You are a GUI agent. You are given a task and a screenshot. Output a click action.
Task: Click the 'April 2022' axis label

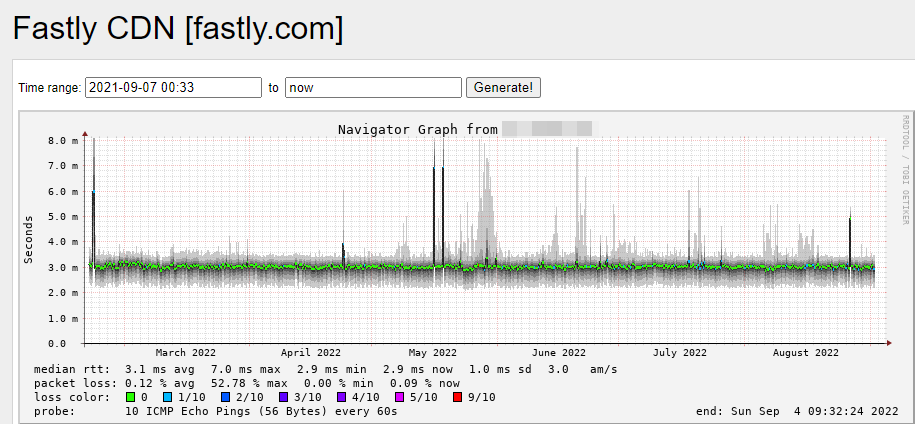tap(310, 353)
